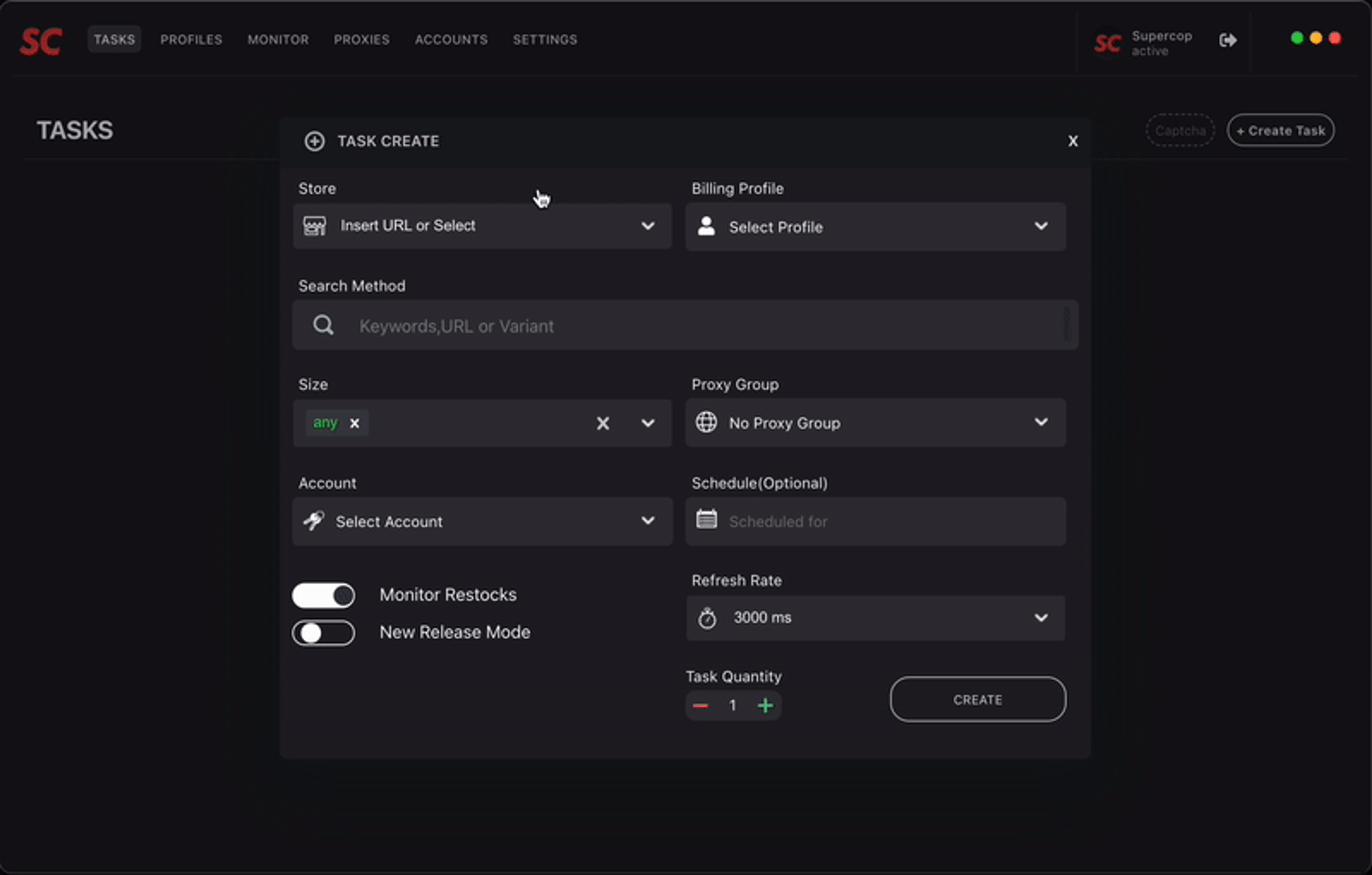Screen dimensions: 1372x875
Task: Switch to the Profiles tab
Action: coord(191,40)
